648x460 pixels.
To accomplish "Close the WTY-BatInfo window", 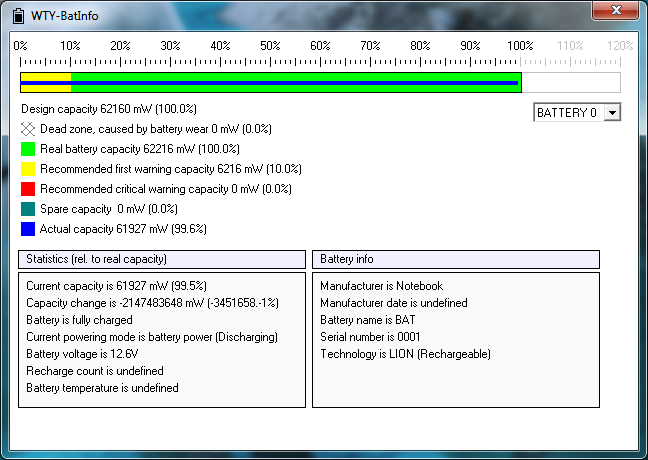I will (616, 10).
